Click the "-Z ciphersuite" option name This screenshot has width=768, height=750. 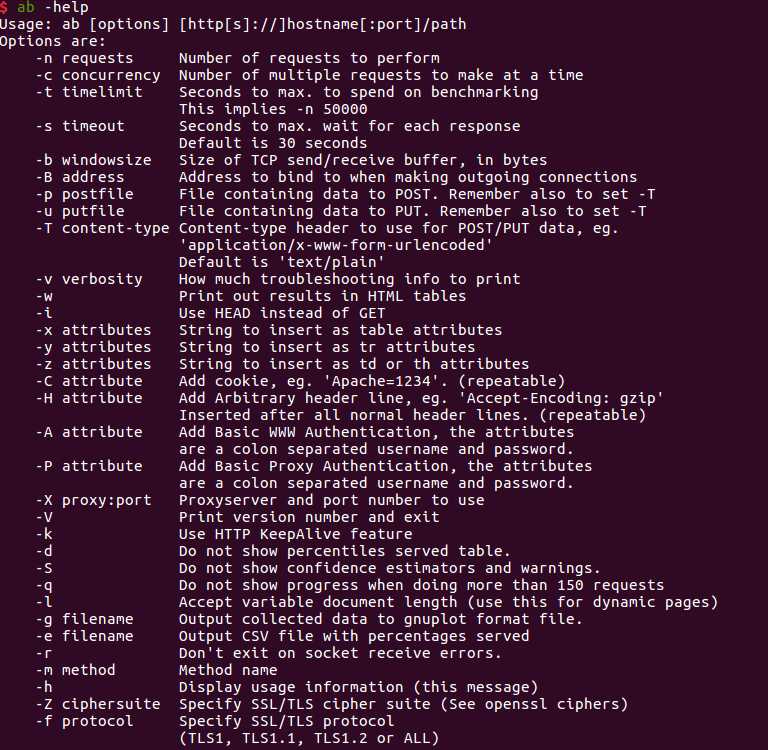tap(97, 704)
